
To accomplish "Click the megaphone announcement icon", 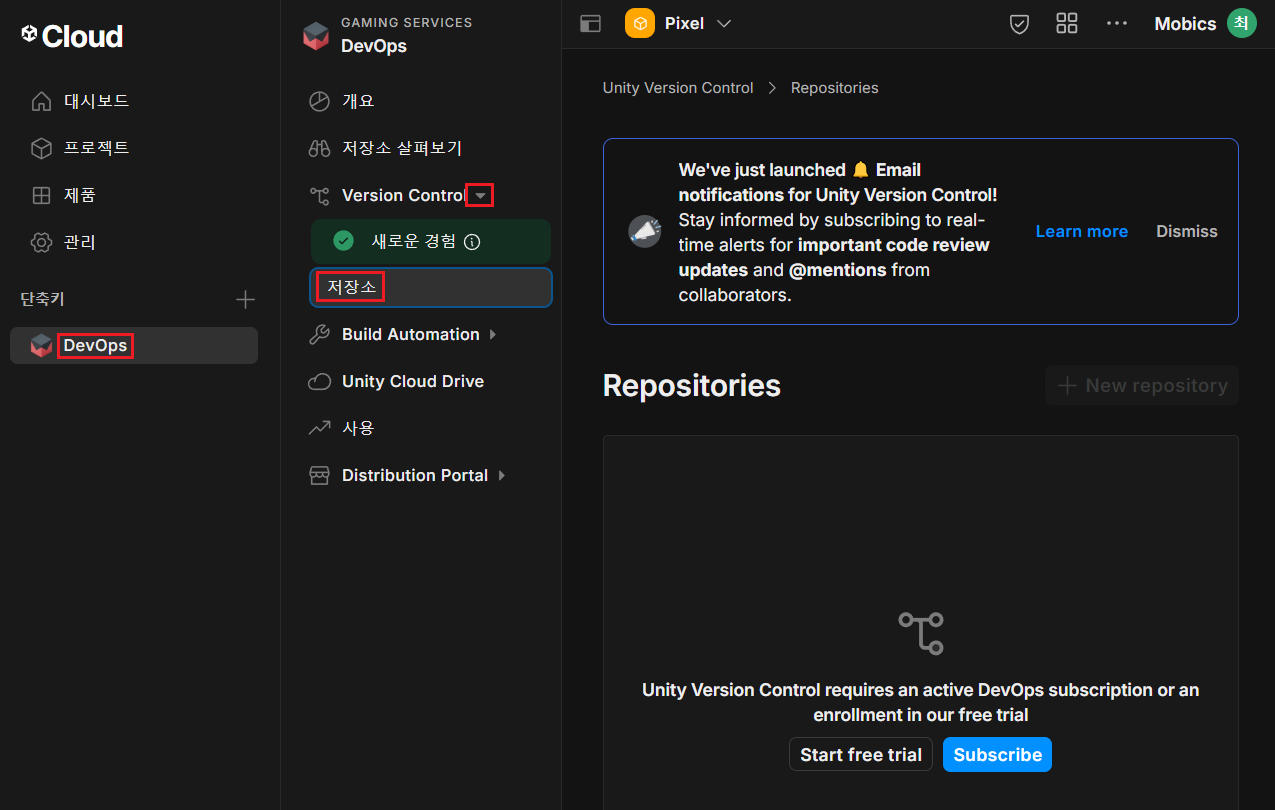I will [x=644, y=231].
